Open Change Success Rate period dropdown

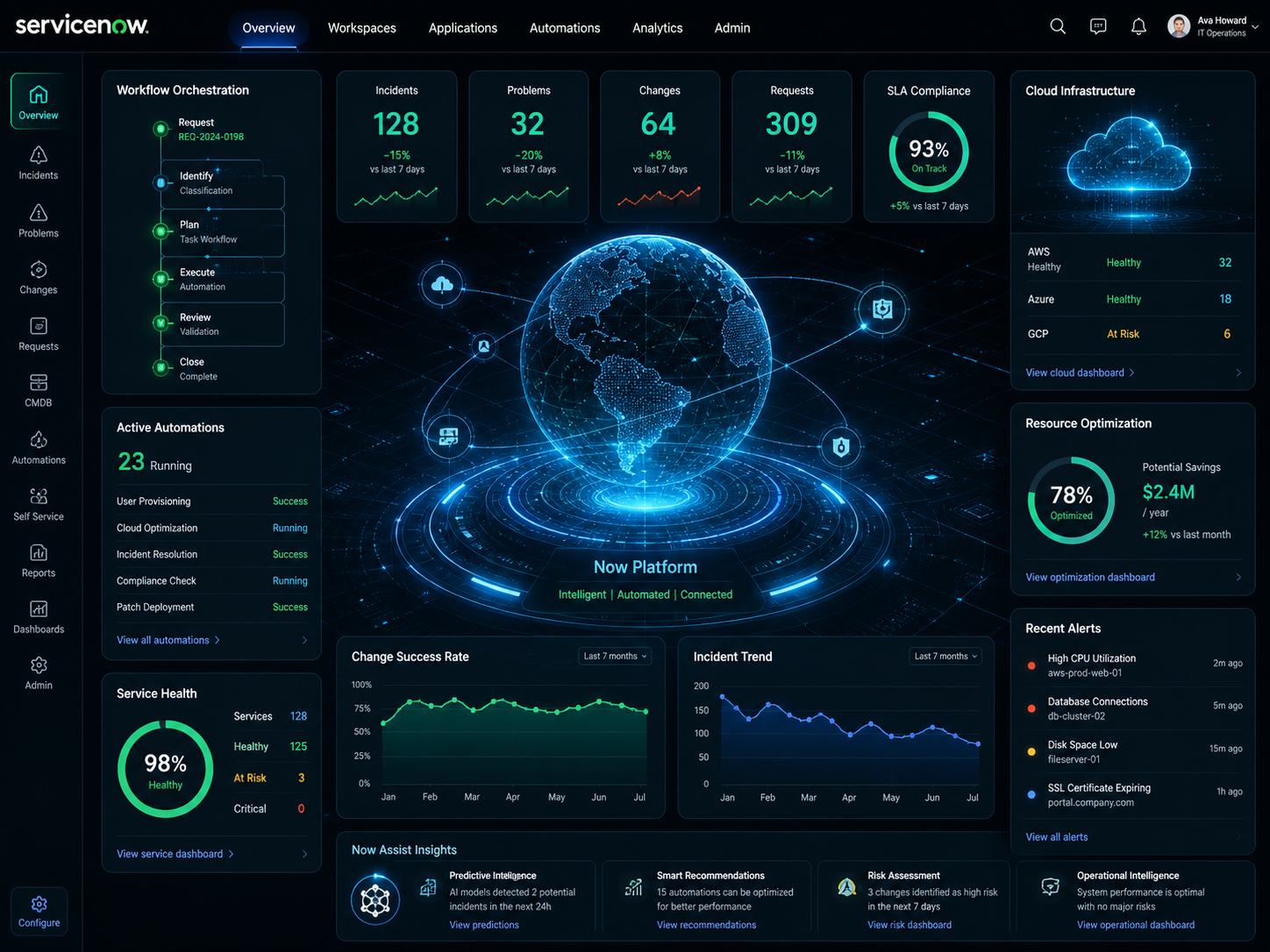[615, 656]
